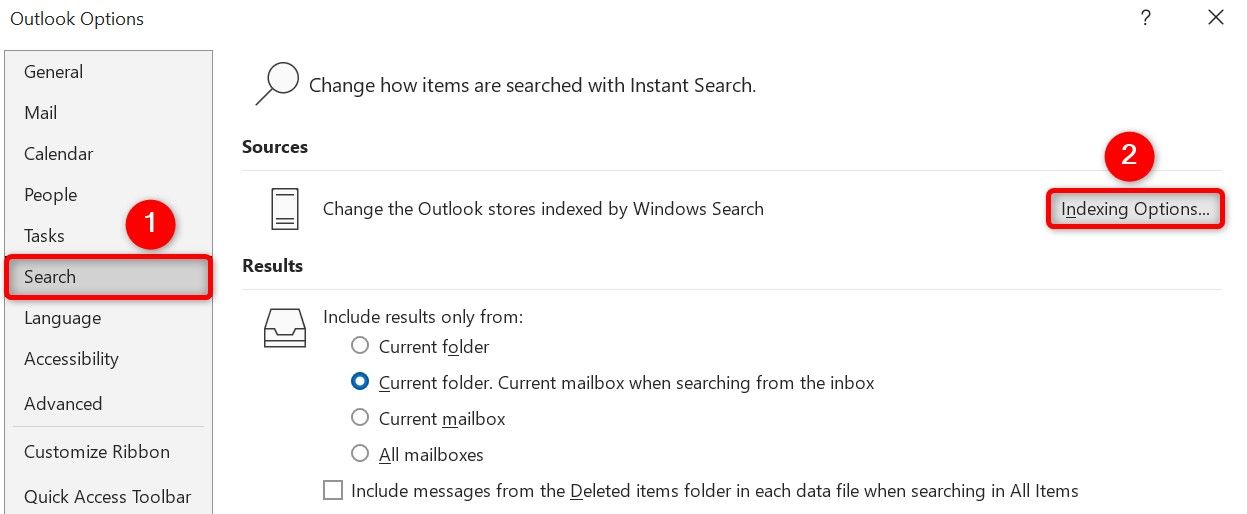This screenshot has height=514, width=1247.
Task: Click the inbox tray Results icon
Action: (284, 327)
